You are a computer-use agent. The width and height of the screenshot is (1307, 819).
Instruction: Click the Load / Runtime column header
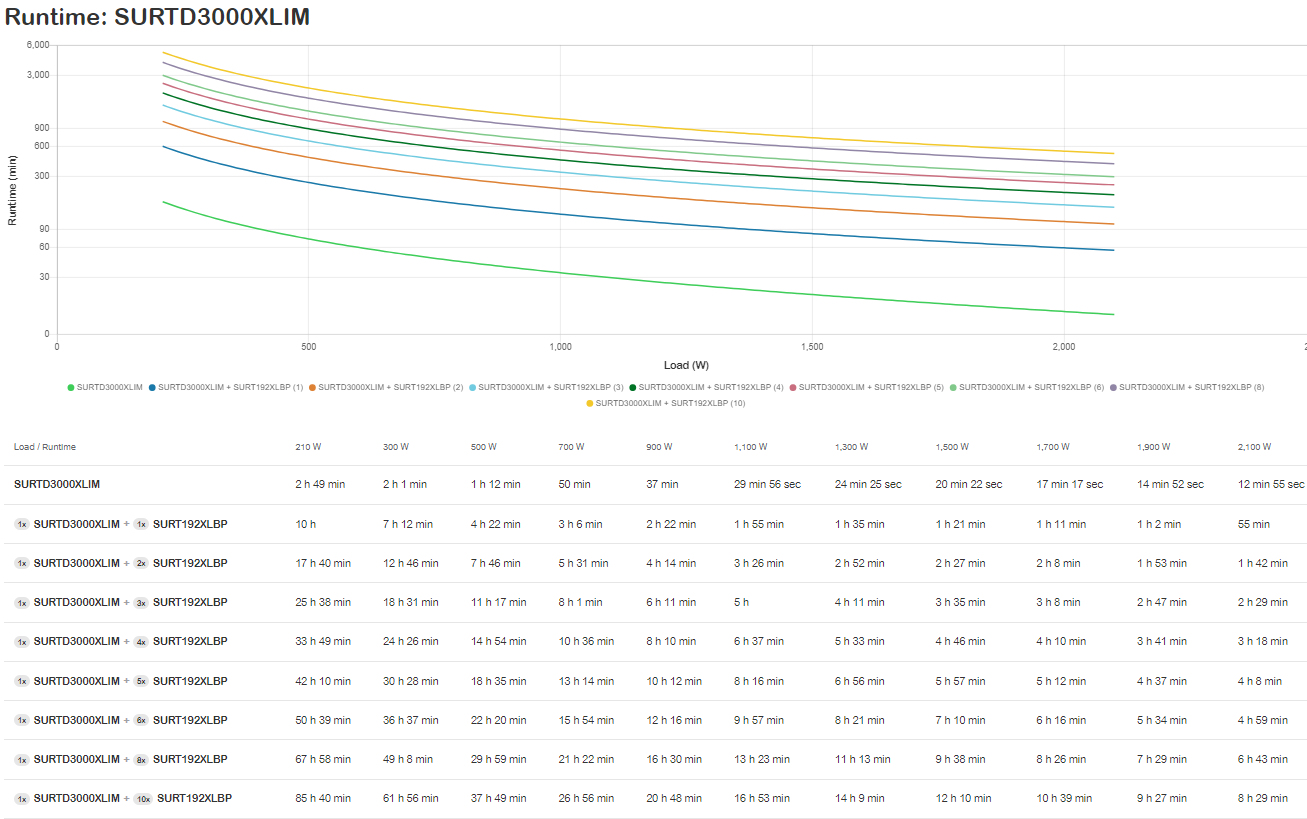tap(45, 447)
